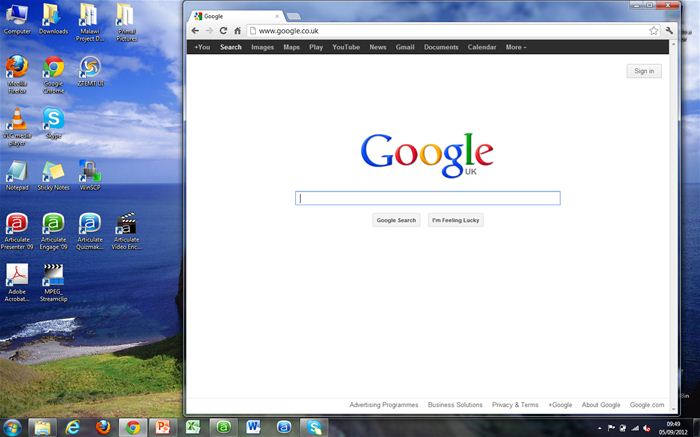
Task: Open the Windows Start menu orb
Action: tap(12, 427)
